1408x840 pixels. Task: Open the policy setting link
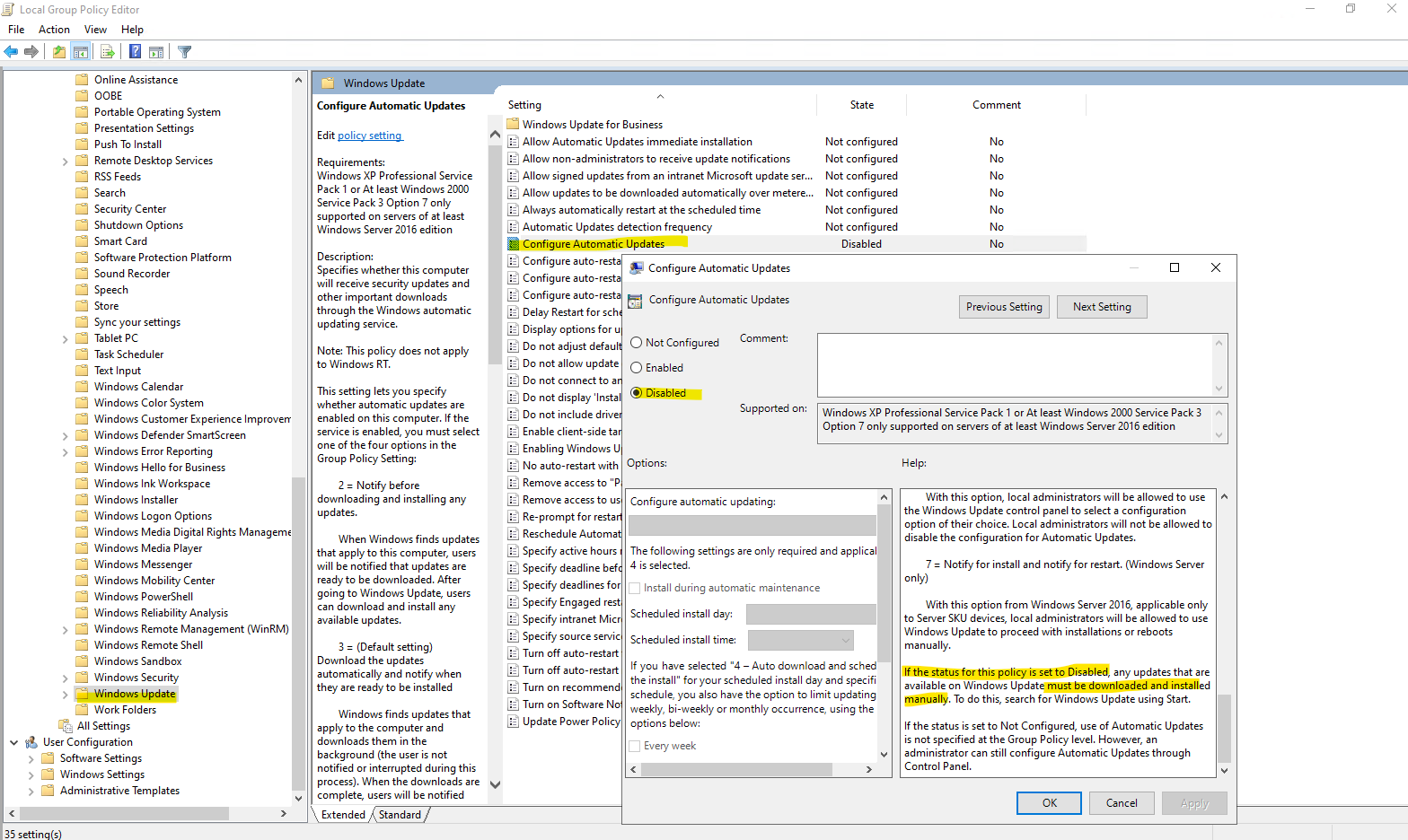coord(370,136)
